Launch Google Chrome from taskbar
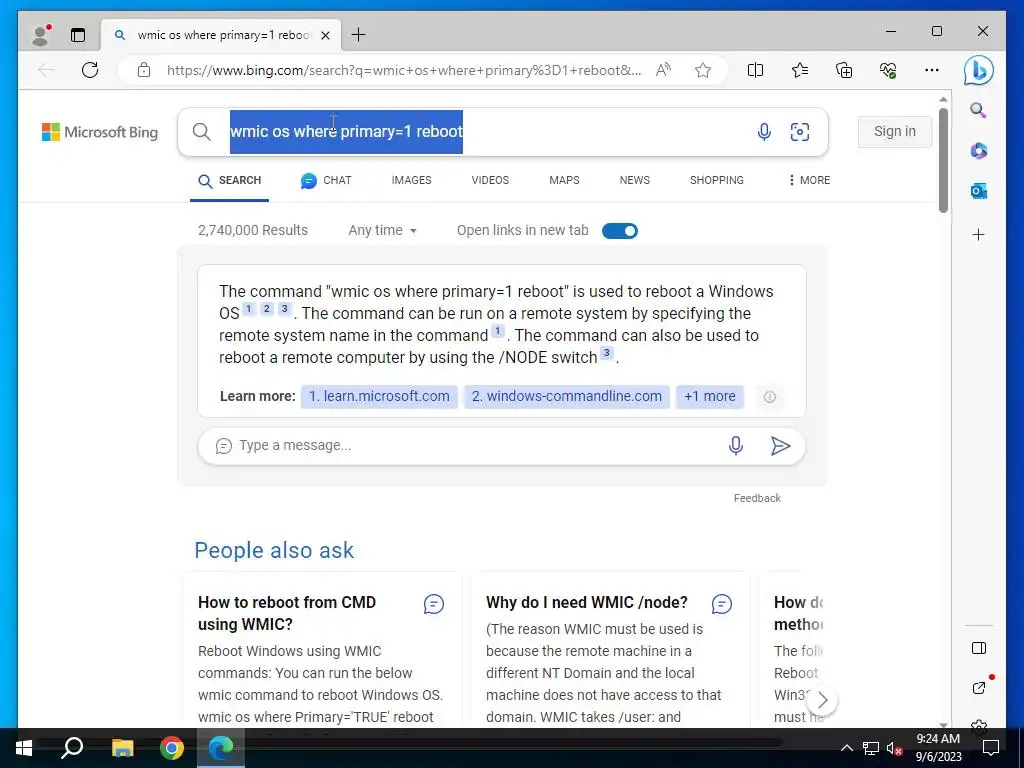Screen dimensions: 1024x768 pos(172,748)
